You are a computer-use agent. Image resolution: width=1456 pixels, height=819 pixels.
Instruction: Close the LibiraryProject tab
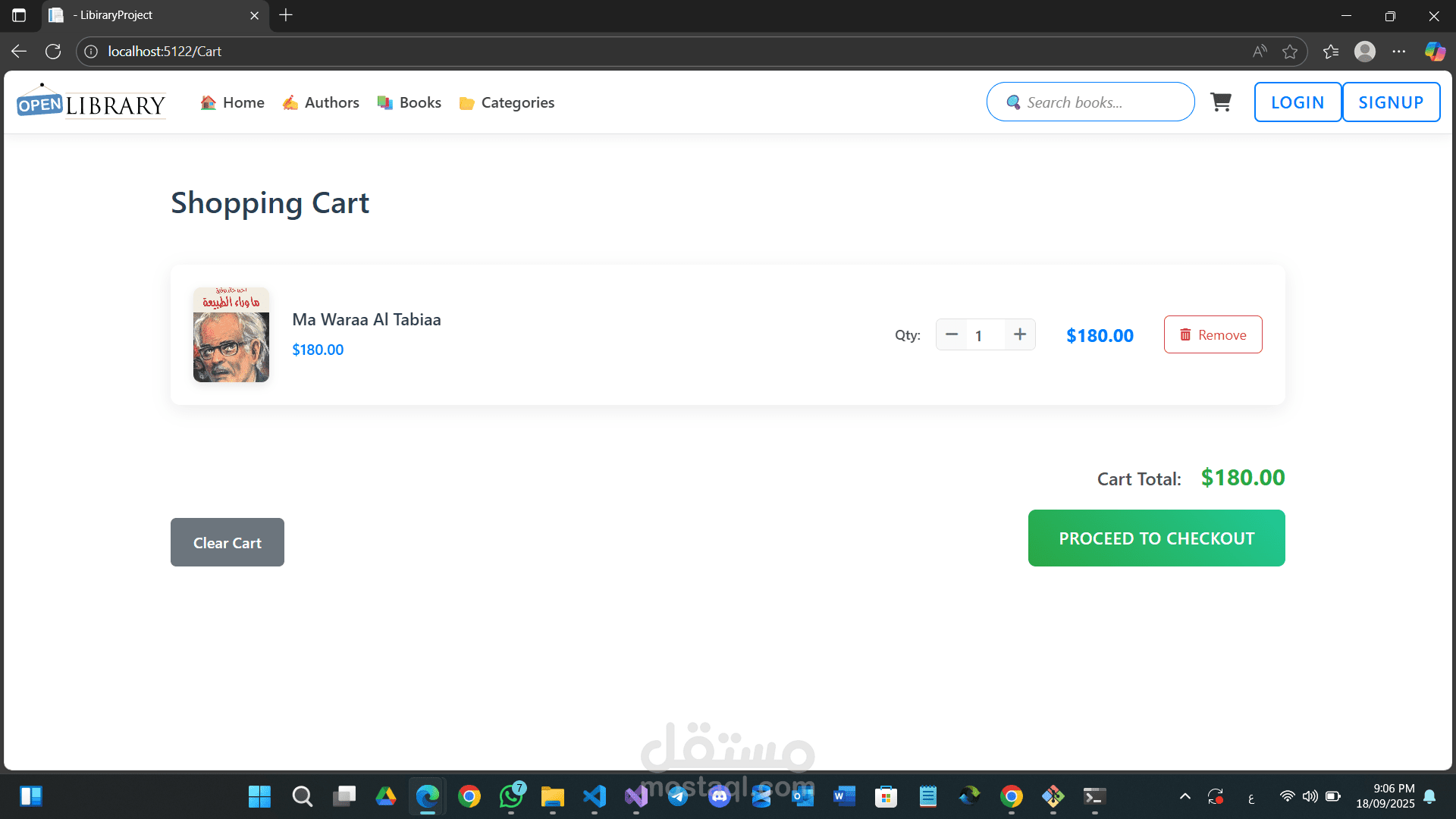254,15
